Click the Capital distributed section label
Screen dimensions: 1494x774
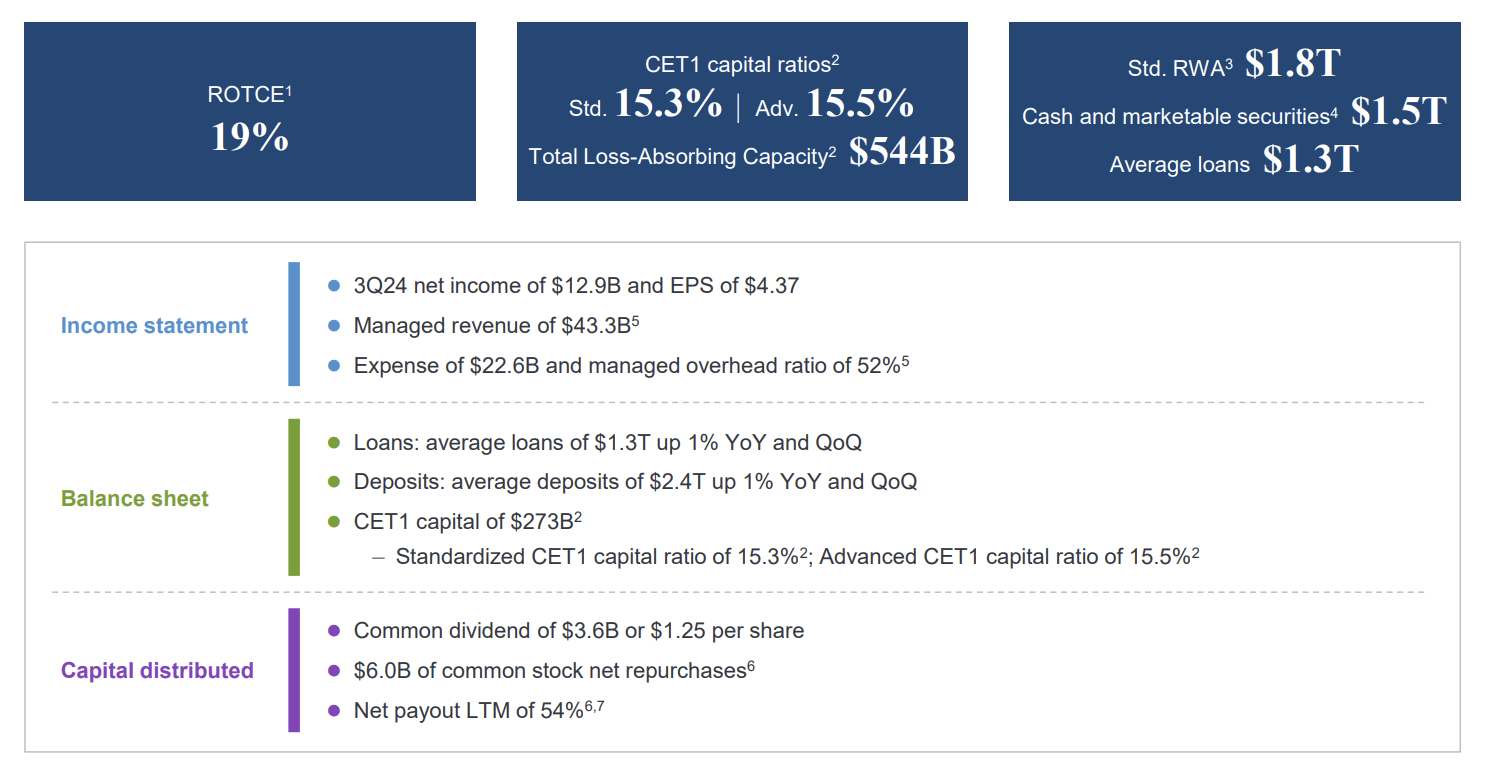click(157, 670)
